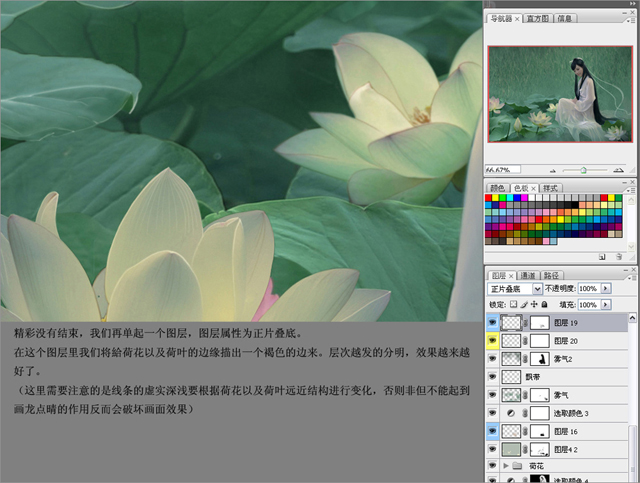Viewport: 640px width, 483px height.
Task: Click the Navigator zoom in large mountains icon
Action: coord(619,170)
